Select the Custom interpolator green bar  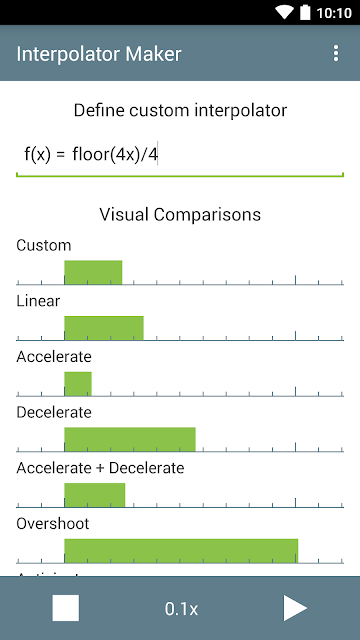pyautogui.click(x=93, y=272)
